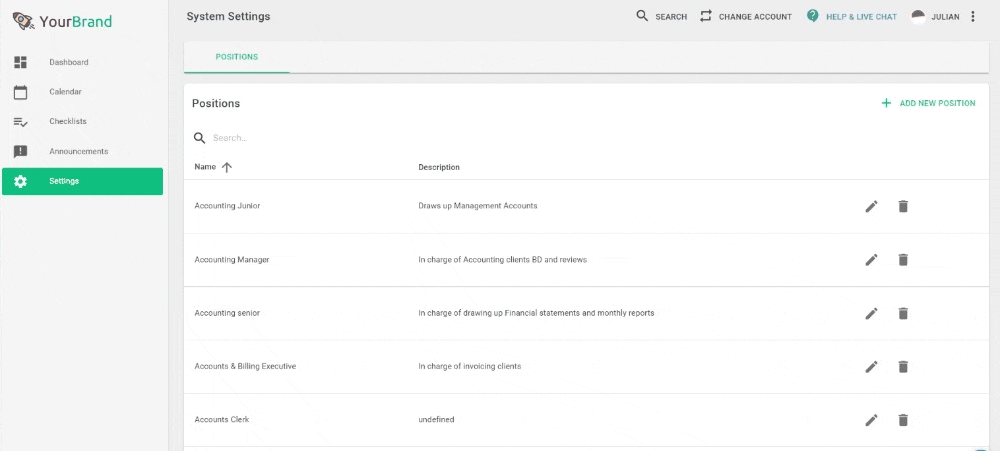Click the magnifier icon in Positions search

(200, 138)
